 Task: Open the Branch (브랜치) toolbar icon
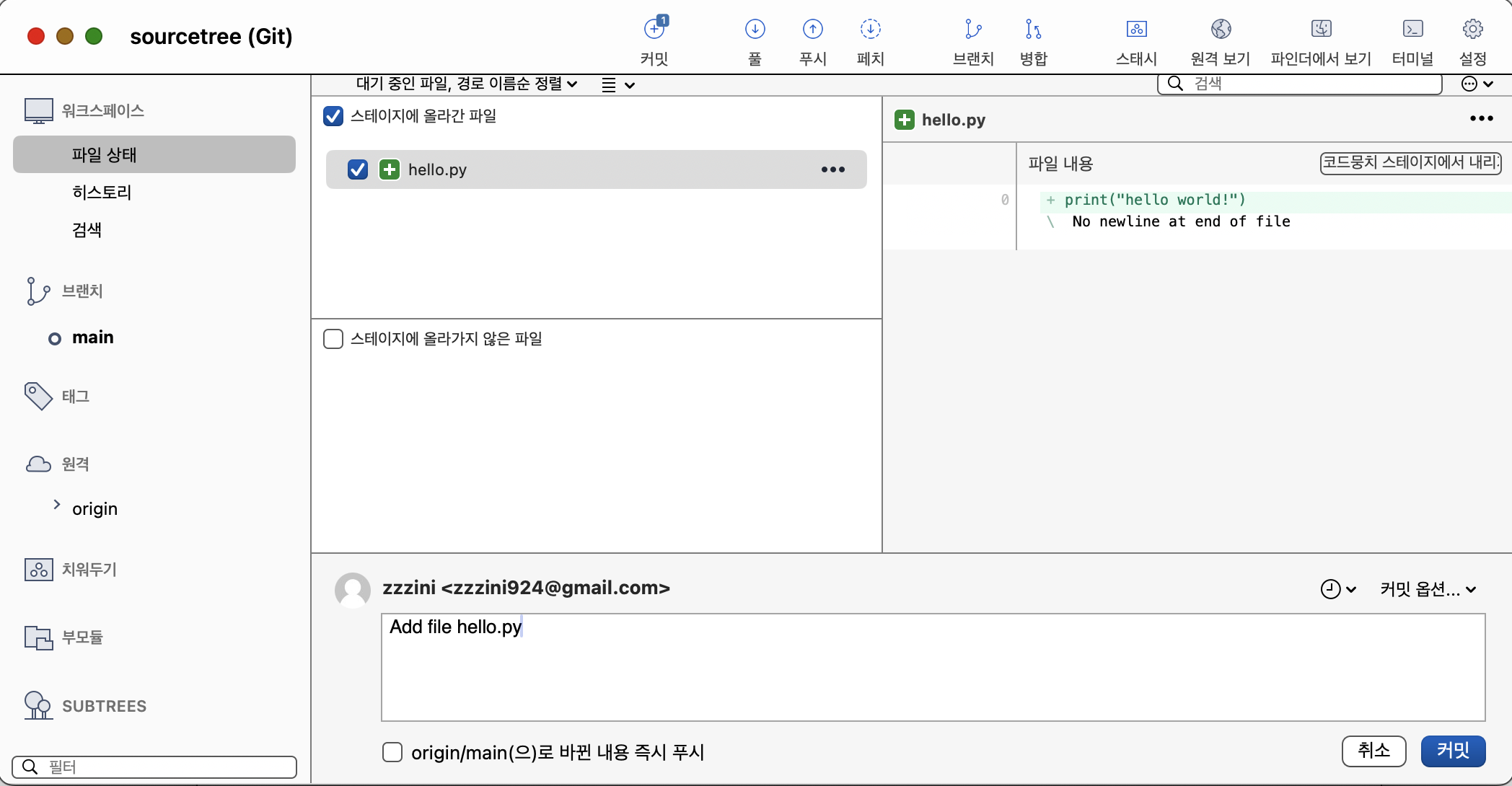973,30
